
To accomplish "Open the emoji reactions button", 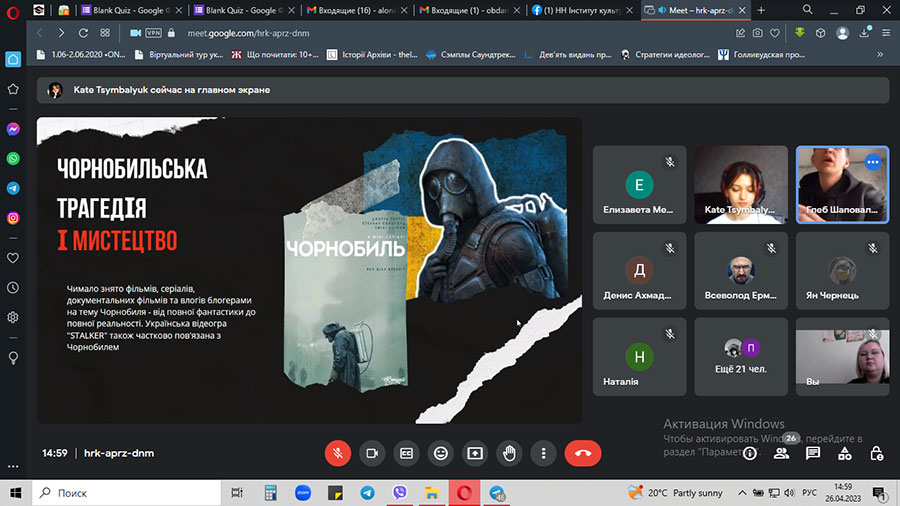I will [441, 453].
